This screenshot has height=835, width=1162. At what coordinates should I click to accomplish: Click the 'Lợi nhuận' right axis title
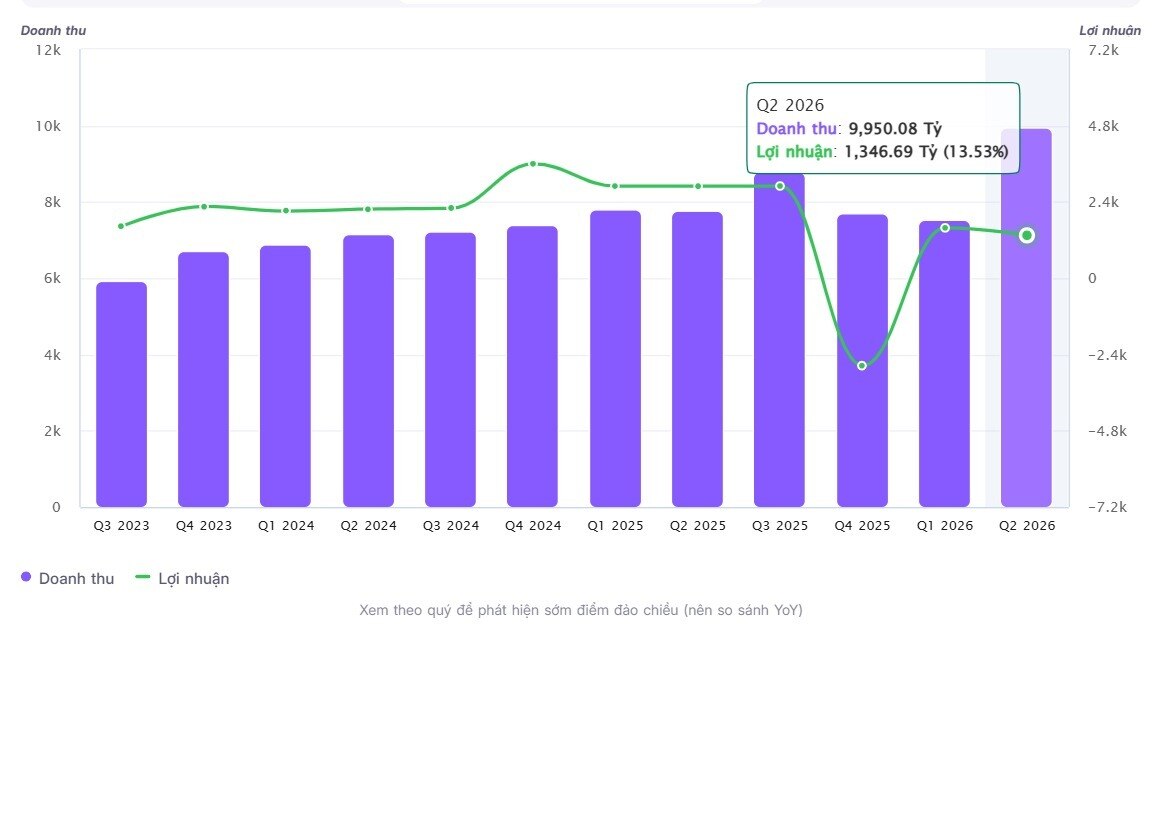pos(1110,30)
